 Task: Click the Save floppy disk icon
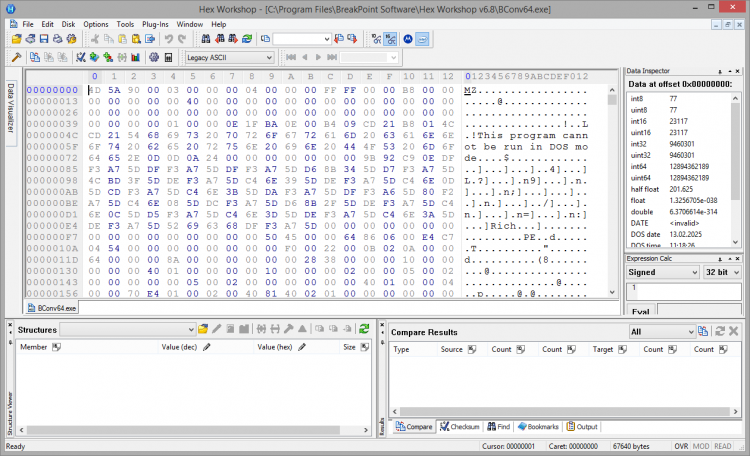pos(44,39)
